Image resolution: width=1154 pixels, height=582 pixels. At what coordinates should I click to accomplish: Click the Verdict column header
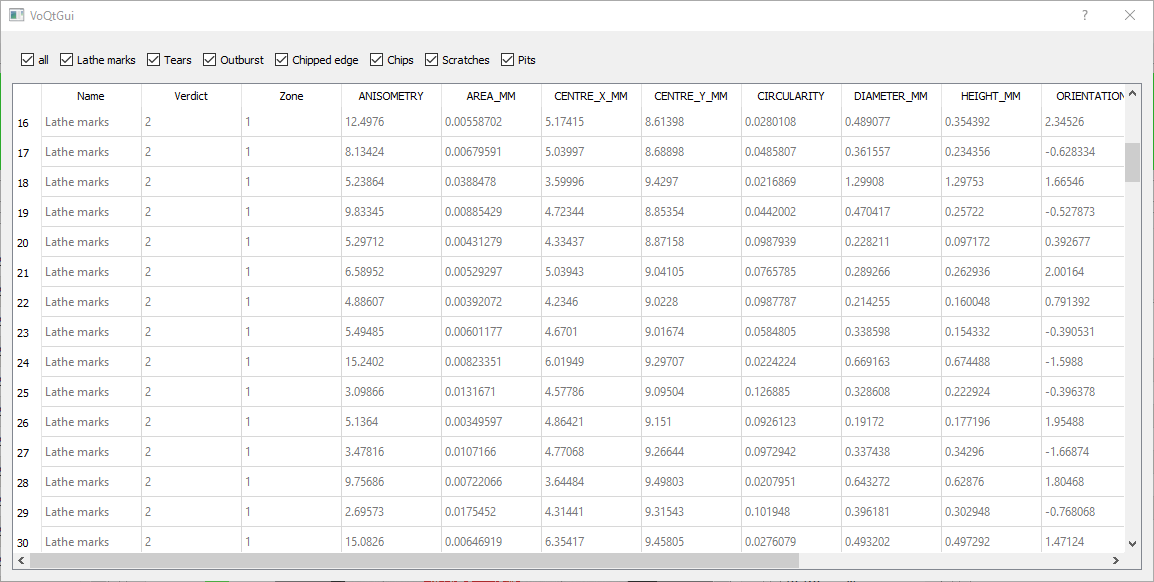pyautogui.click(x=191, y=97)
